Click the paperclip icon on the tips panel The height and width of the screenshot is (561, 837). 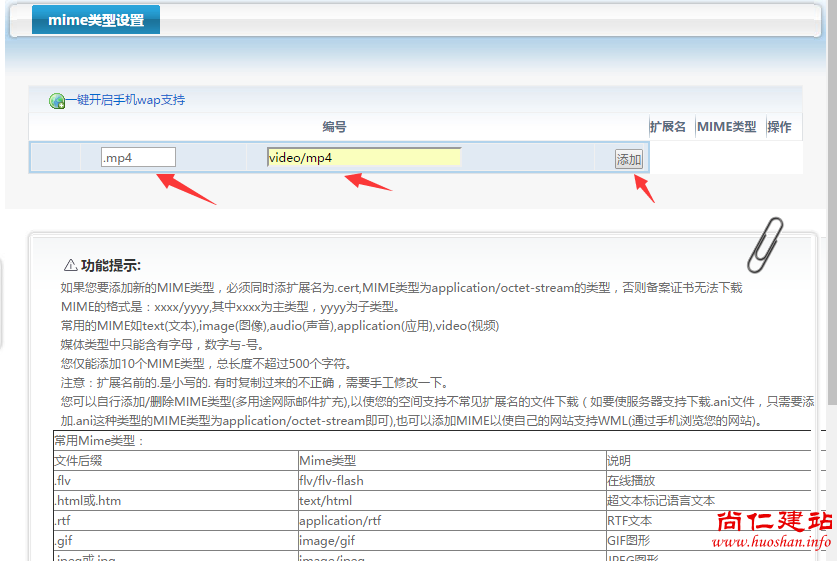tap(768, 243)
